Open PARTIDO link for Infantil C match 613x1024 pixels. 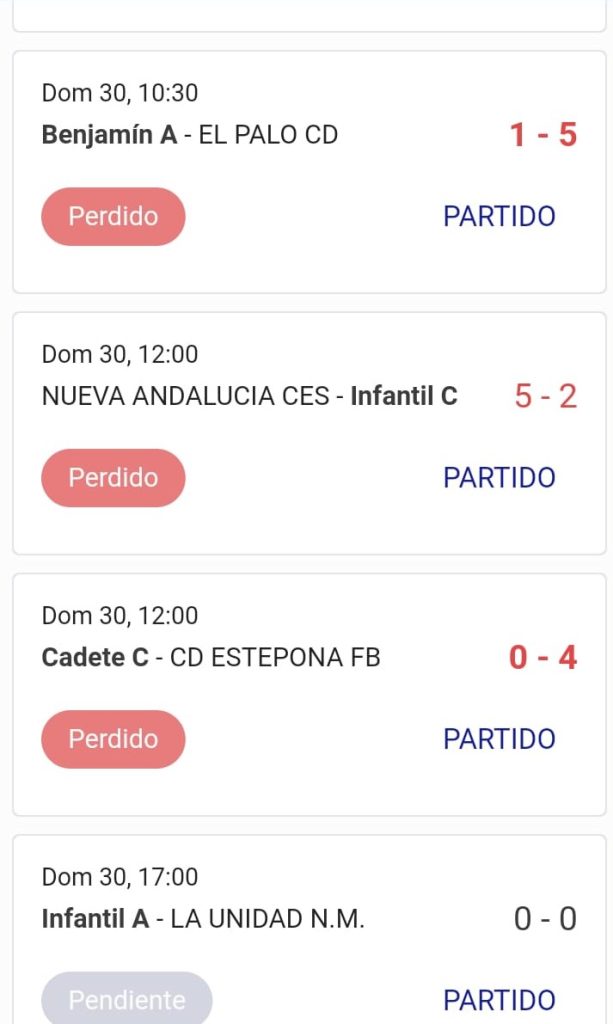tap(499, 477)
